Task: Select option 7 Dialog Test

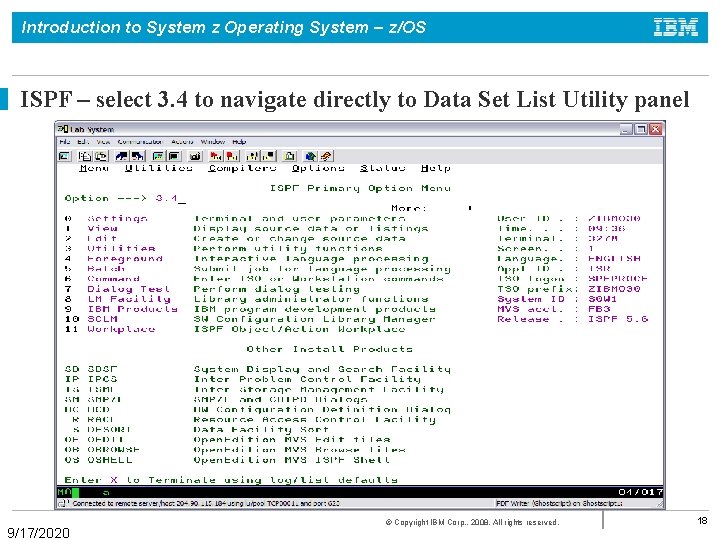Action: (129, 289)
